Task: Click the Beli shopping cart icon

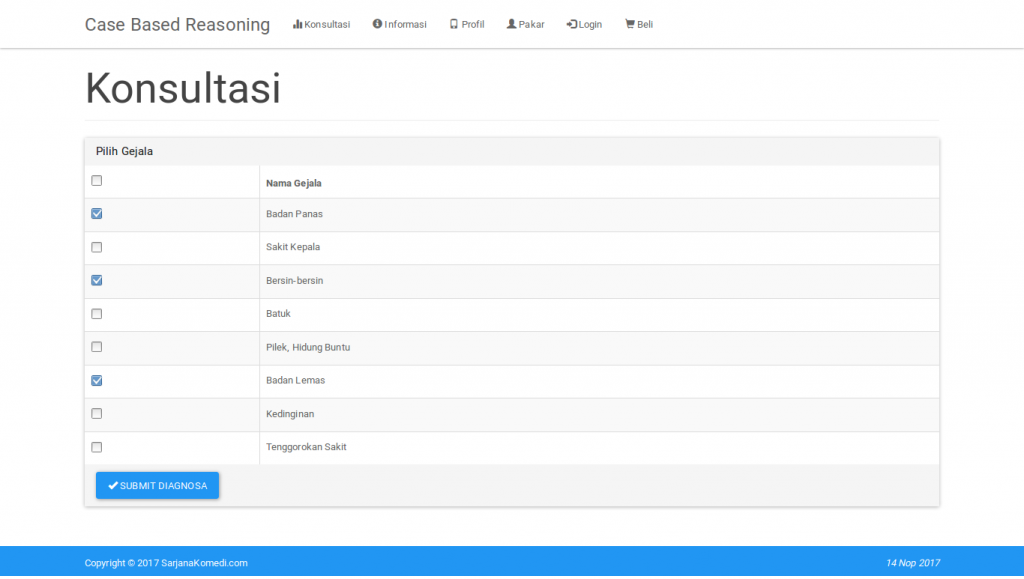Action: pyautogui.click(x=630, y=24)
